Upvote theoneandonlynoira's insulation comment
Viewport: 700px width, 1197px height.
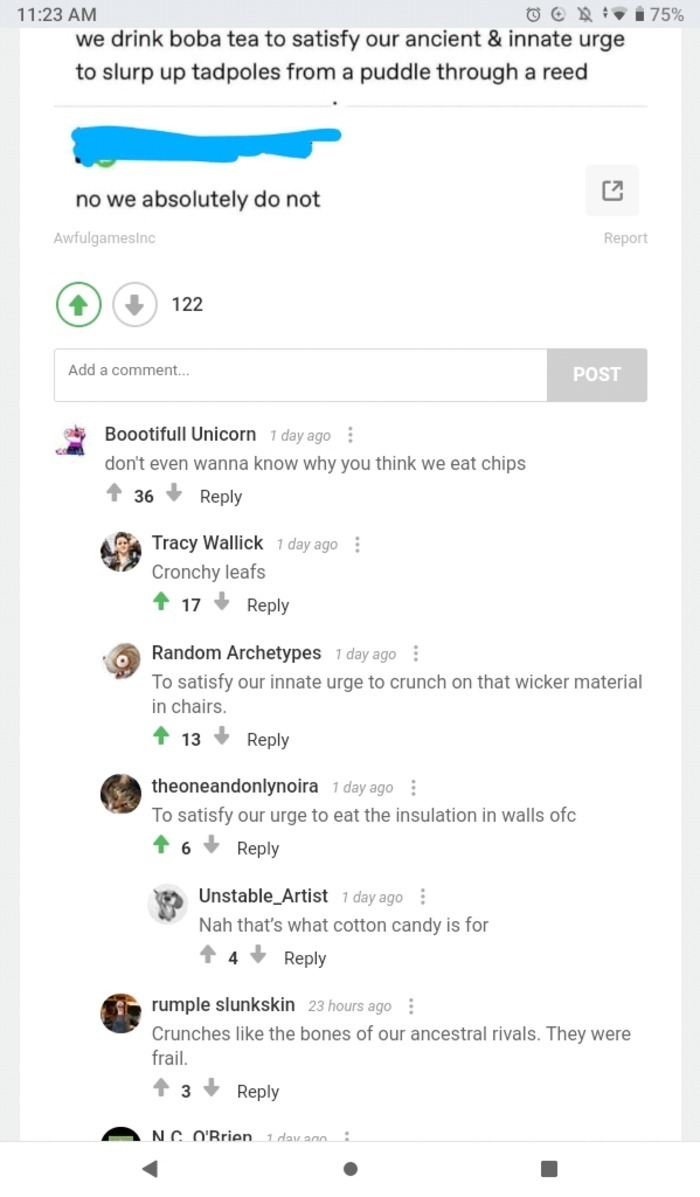click(161, 846)
